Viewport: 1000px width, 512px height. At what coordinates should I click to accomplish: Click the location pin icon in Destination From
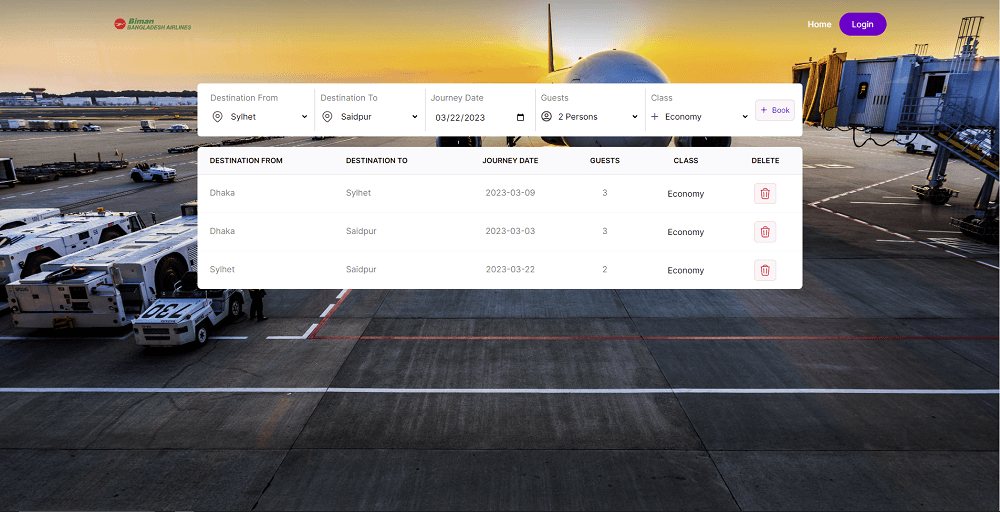coord(217,117)
